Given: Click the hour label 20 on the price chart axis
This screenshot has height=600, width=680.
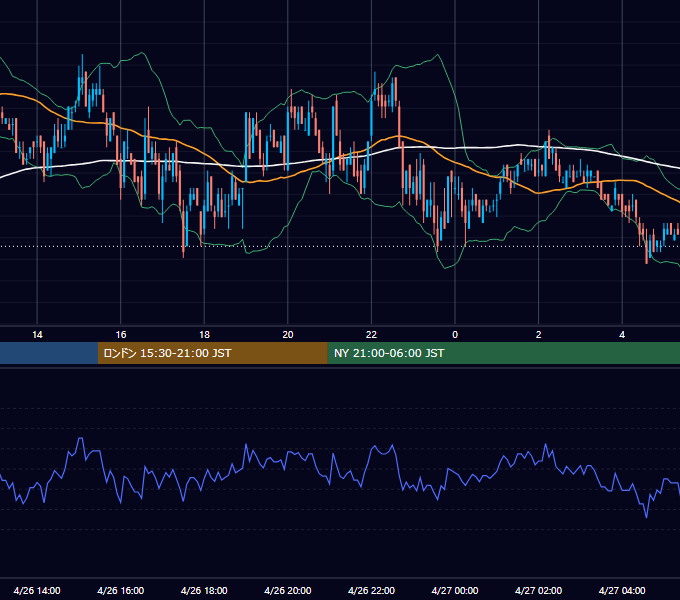Looking at the screenshot, I should click(288, 335).
